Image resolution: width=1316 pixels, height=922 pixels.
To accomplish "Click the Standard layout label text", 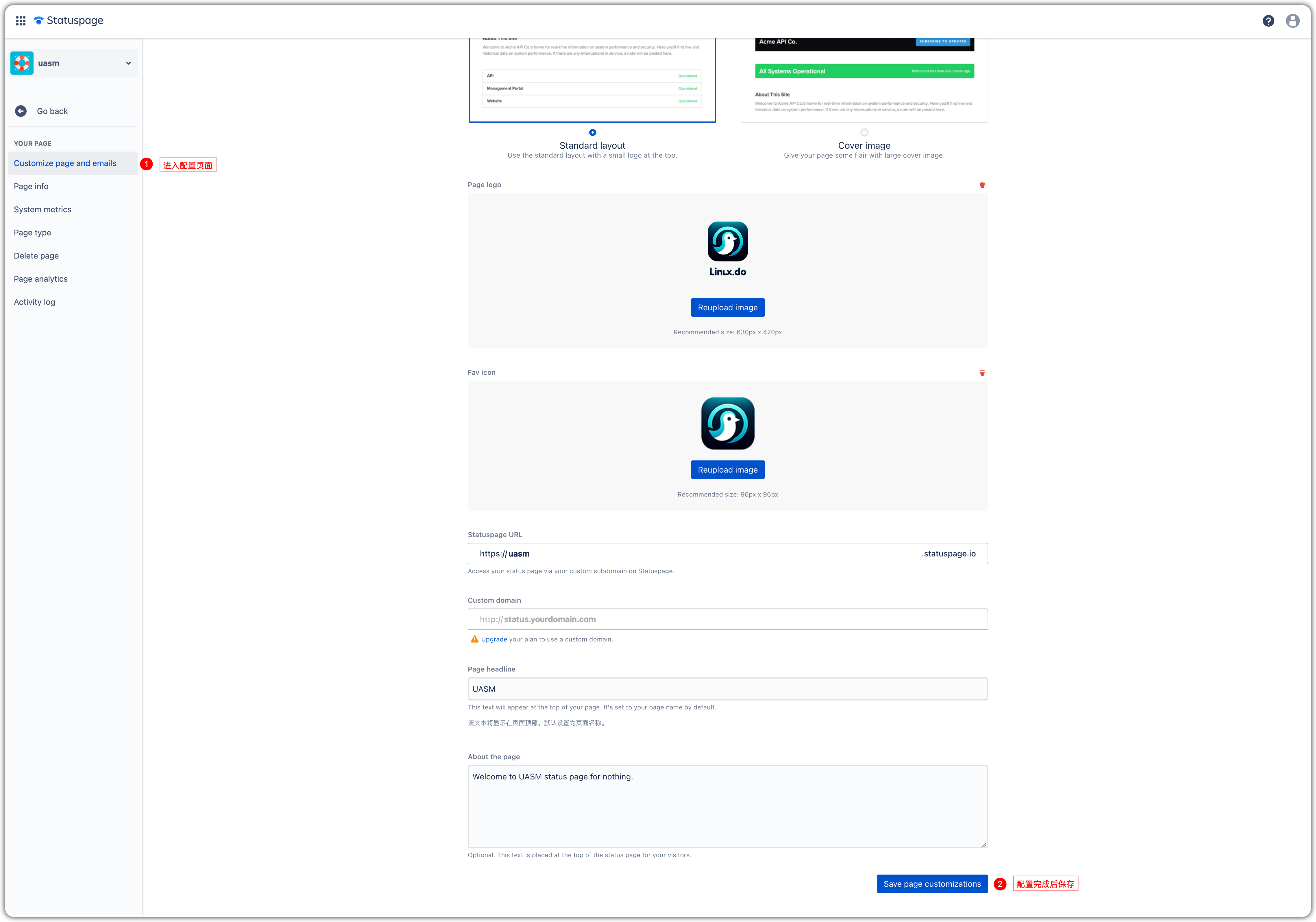I will click(x=592, y=146).
